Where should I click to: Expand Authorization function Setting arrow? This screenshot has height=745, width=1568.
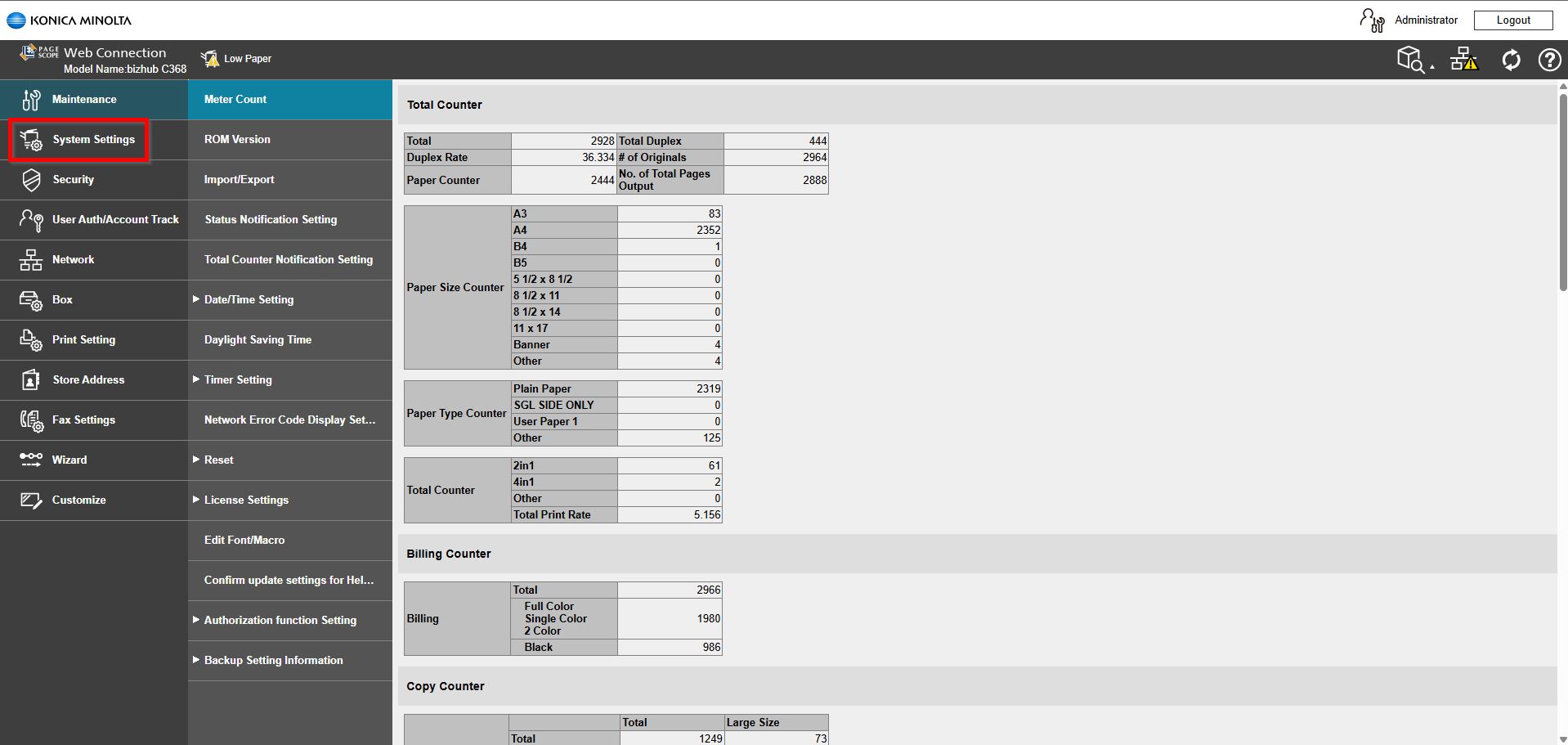click(196, 620)
